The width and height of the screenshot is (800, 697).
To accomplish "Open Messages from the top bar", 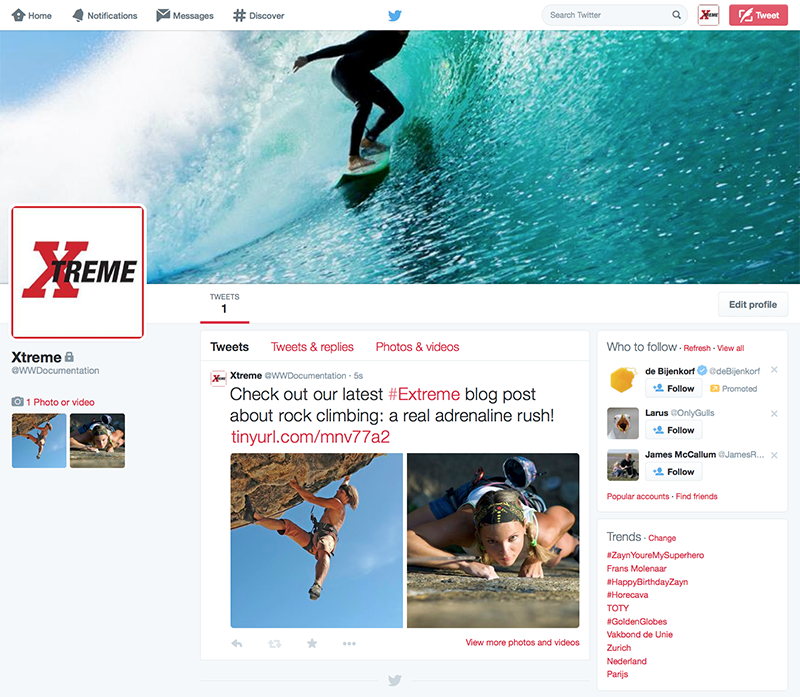I will pos(185,16).
